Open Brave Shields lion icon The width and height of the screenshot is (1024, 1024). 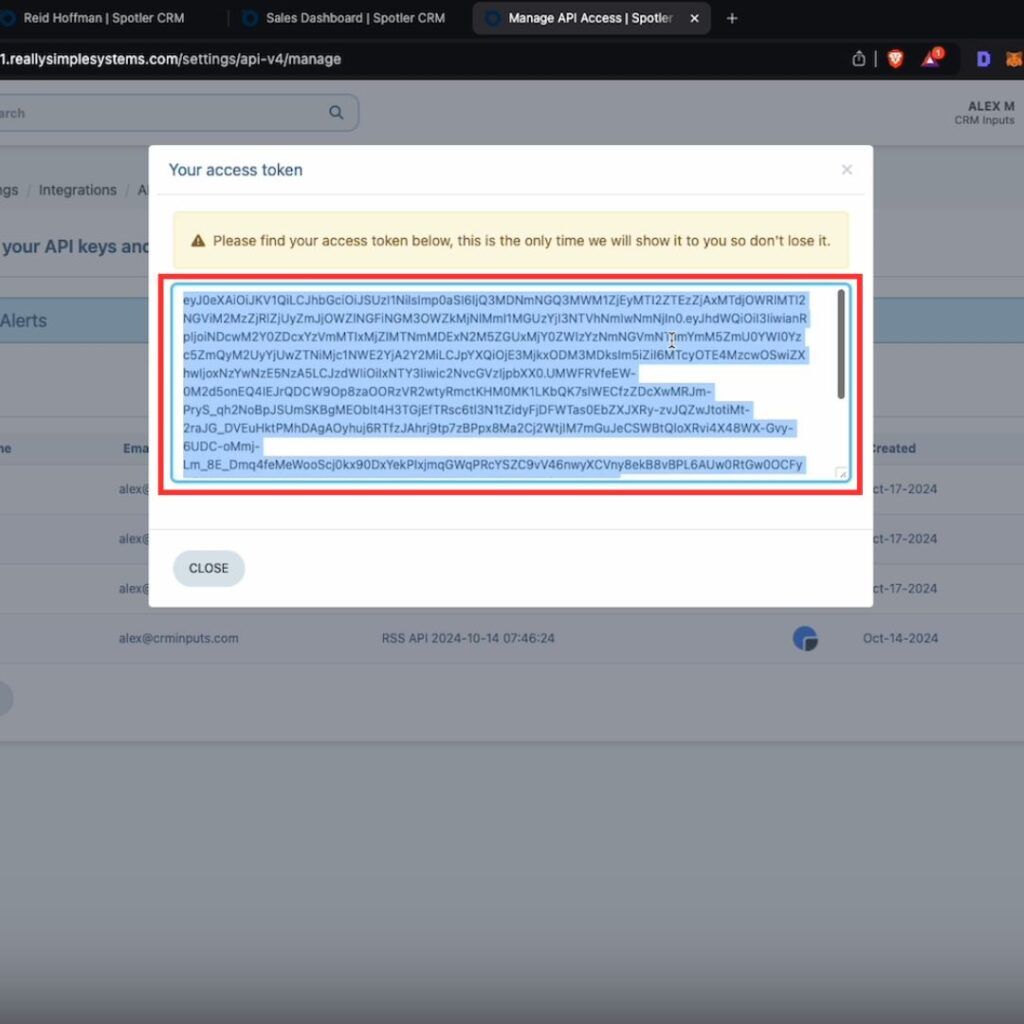pos(895,59)
